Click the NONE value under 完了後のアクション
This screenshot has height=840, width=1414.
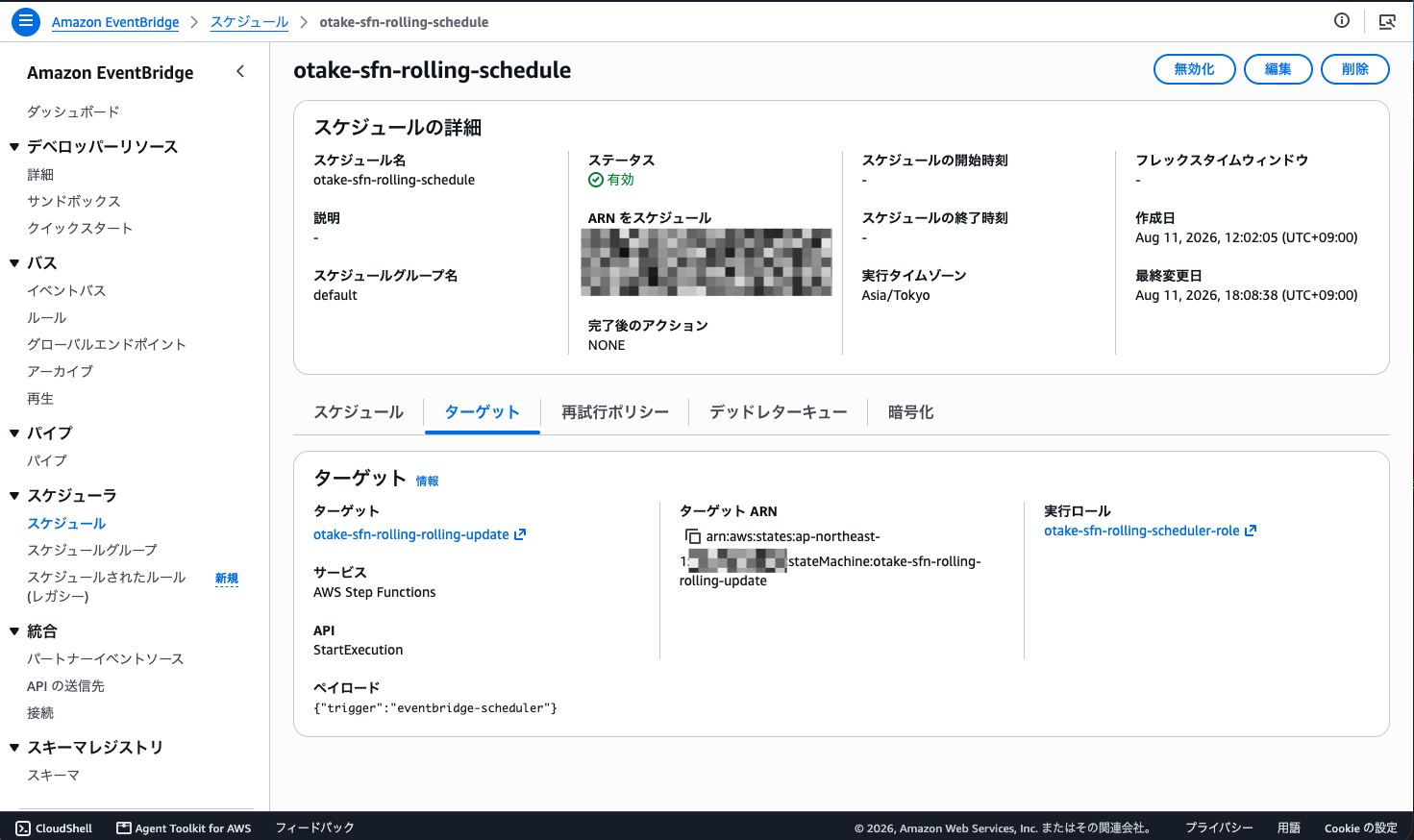click(x=607, y=345)
